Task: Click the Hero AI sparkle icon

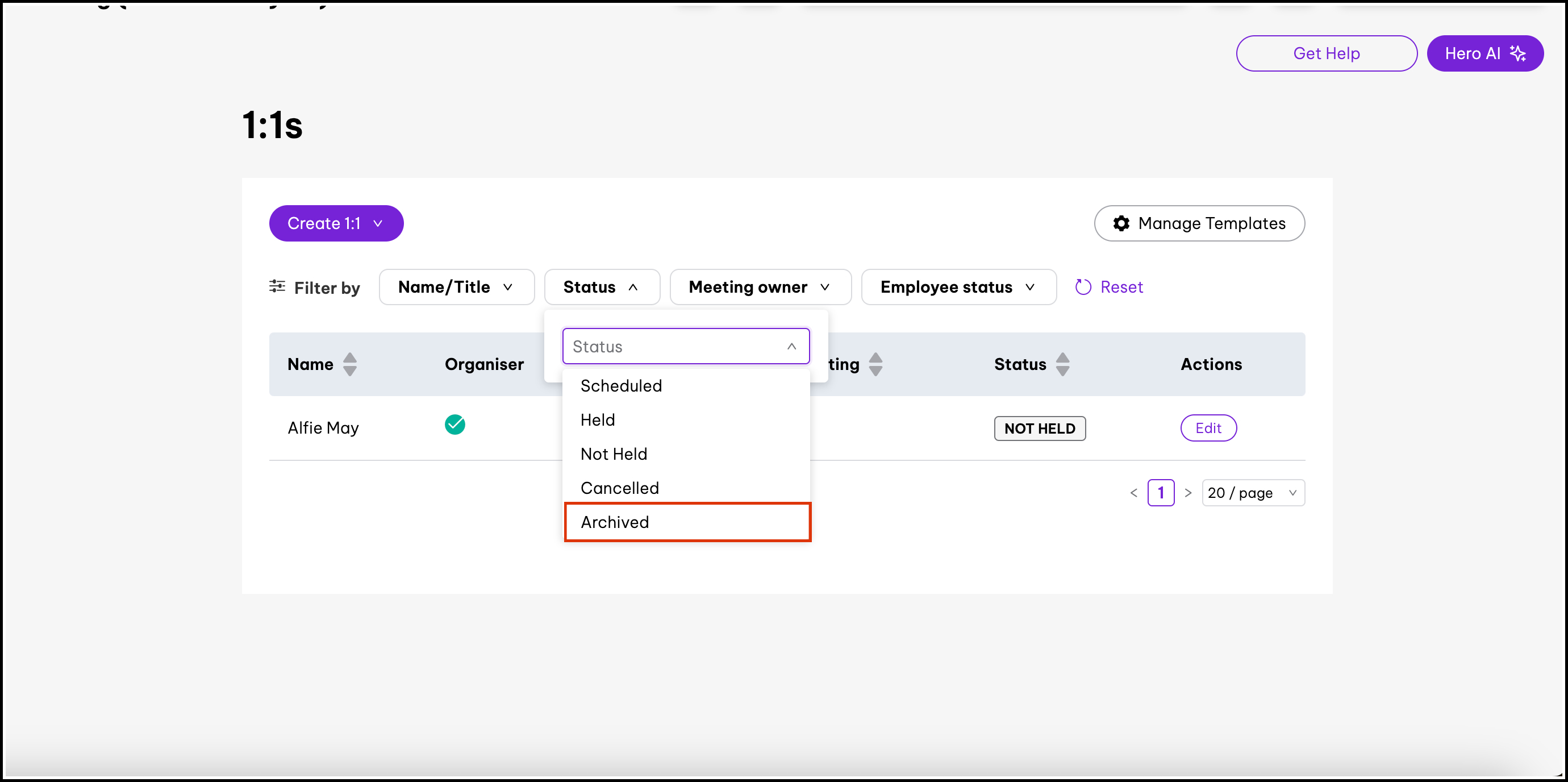Action: pos(1517,53)
